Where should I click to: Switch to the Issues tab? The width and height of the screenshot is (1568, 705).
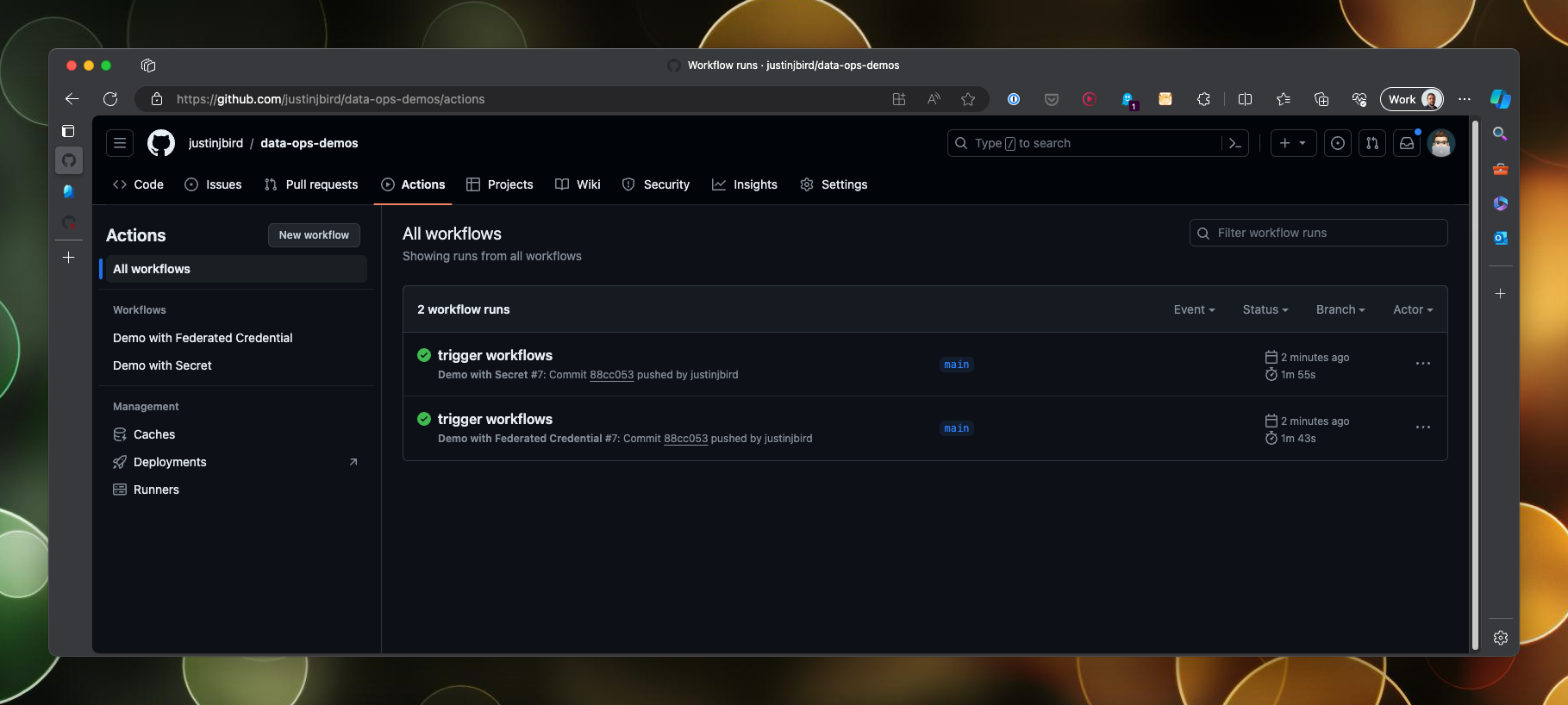coord(213,184)
